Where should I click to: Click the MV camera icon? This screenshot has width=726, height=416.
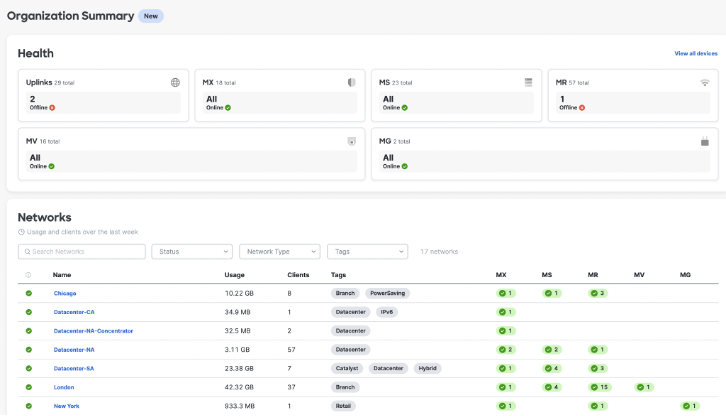351,142
